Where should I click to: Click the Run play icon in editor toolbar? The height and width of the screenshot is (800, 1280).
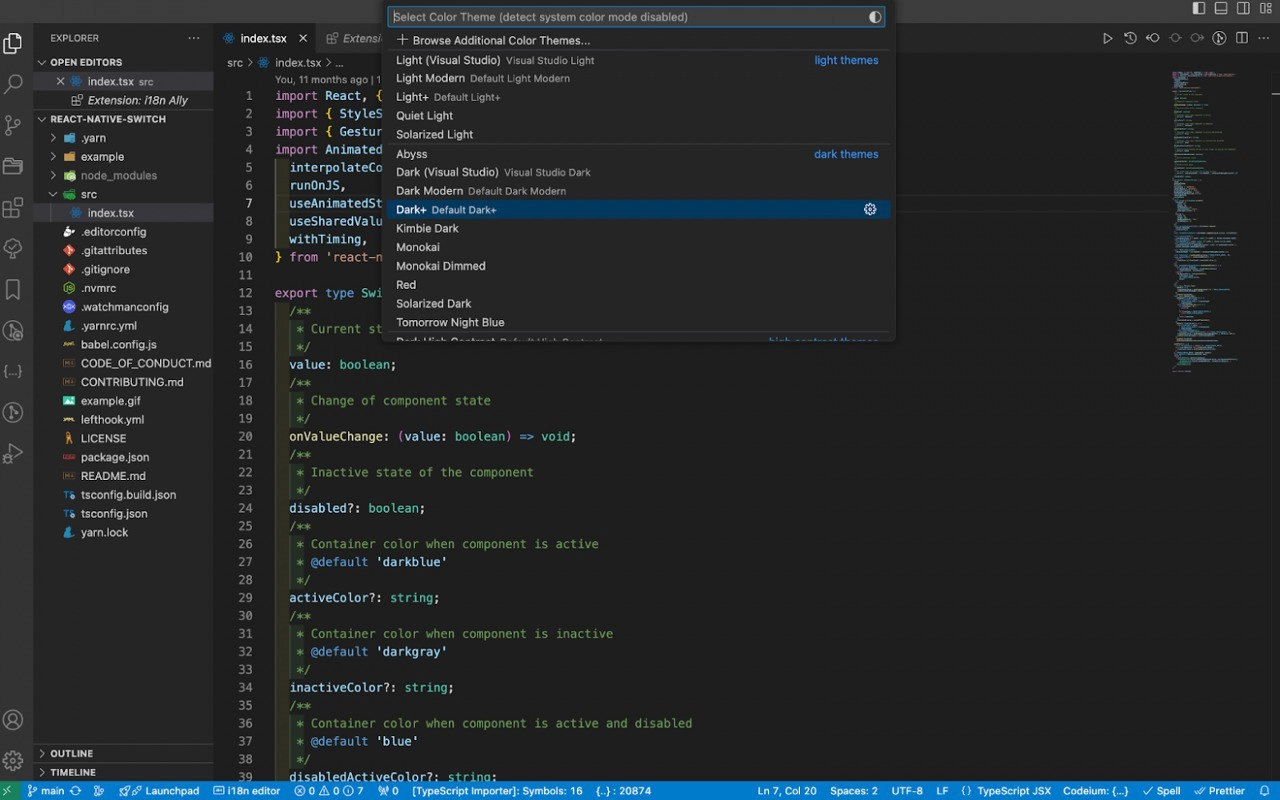coord(1107,39)
